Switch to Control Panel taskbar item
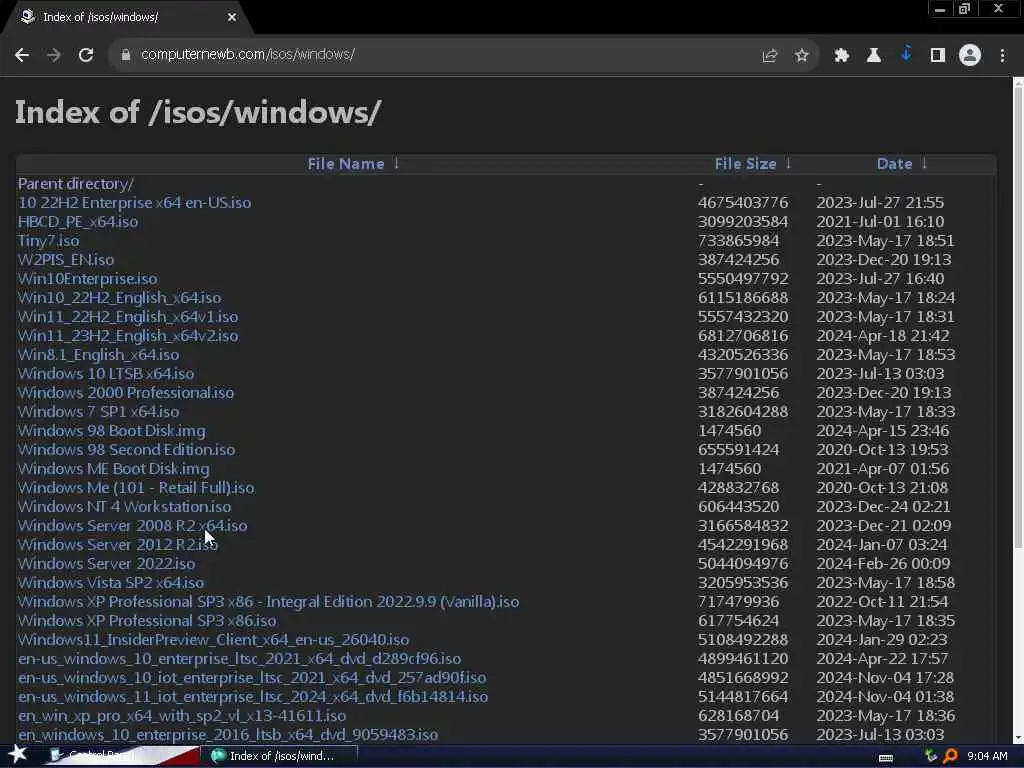 coord(121,756)
